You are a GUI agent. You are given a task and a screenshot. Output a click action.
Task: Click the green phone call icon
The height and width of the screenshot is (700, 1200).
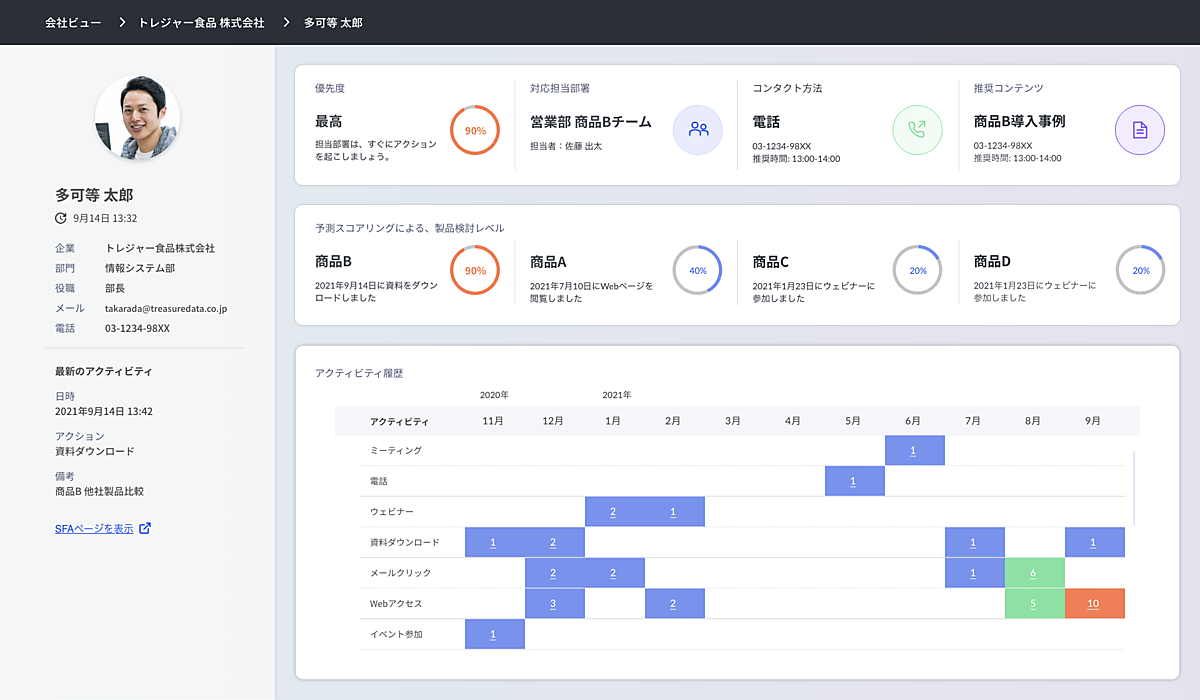[917, 130]
